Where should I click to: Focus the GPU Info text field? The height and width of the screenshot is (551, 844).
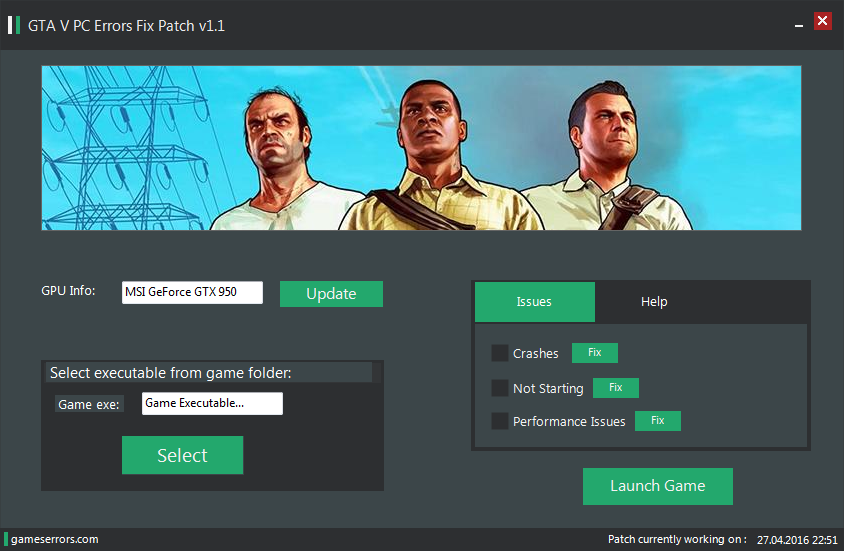[x=192, y=292]
